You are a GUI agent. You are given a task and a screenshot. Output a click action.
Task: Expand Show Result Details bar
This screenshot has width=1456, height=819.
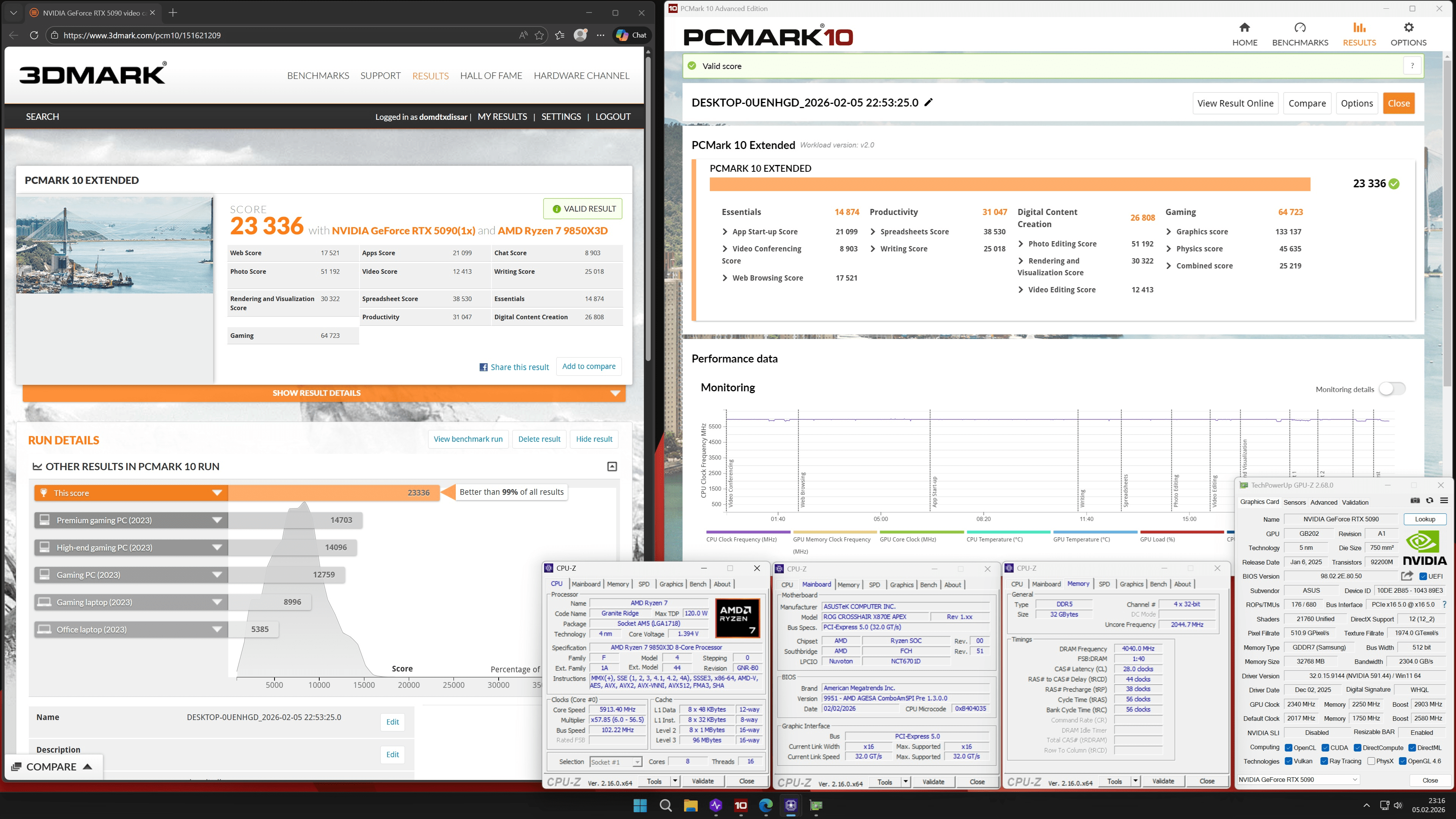tap(324, 393)
